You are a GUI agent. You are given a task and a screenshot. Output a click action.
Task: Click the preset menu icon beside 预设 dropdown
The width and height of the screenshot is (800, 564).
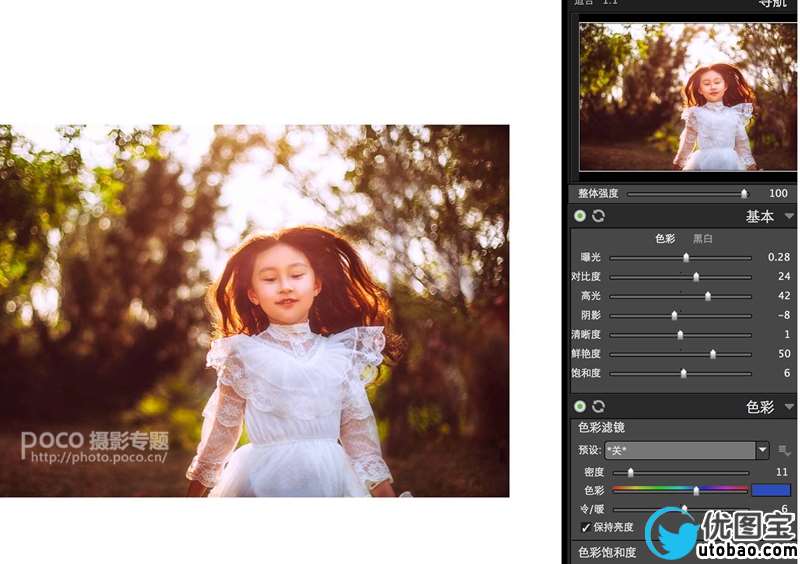785,450
